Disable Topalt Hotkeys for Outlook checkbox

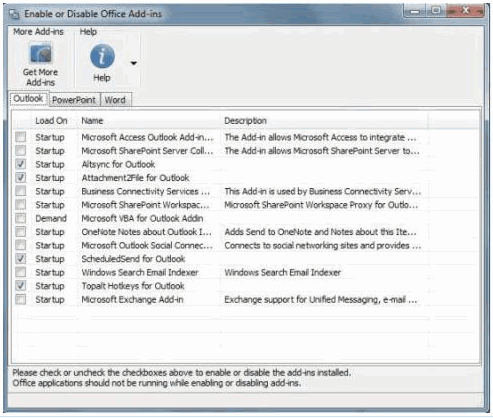tap(21, 286)
